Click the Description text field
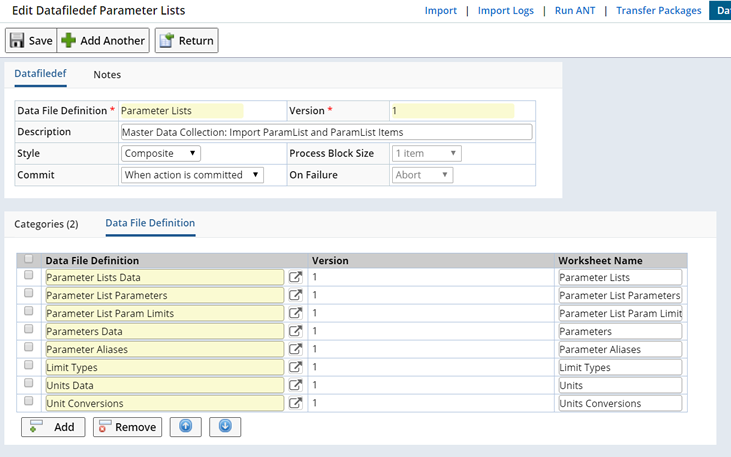 pos(326,132)
